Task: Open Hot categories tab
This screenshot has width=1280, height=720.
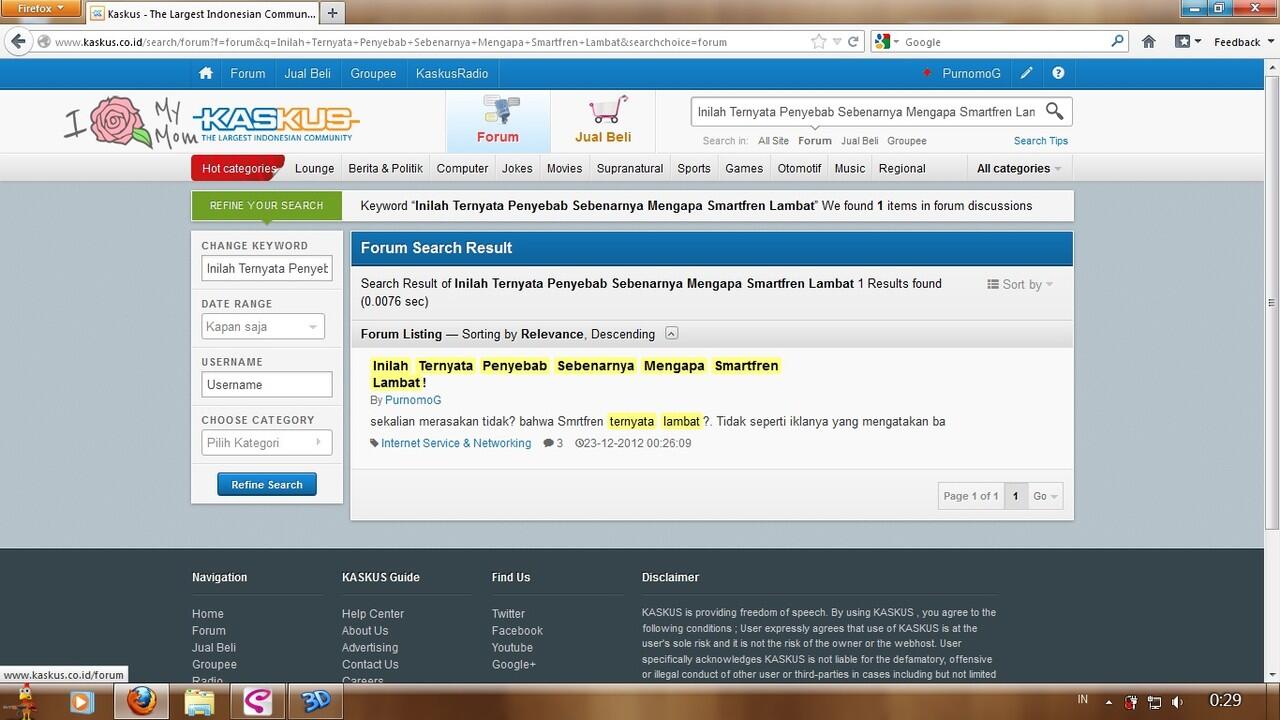Action: click(238, 168)
